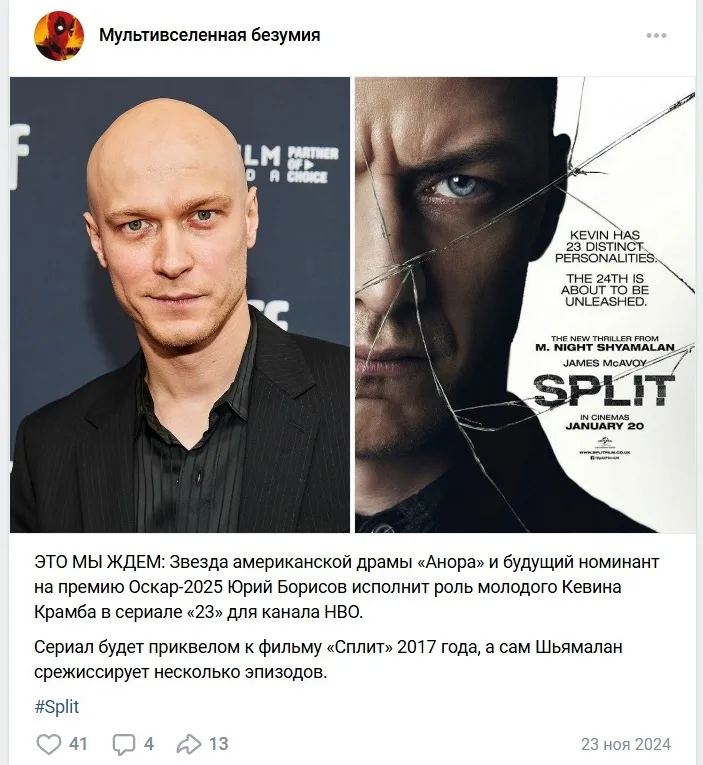Click the post text about Юрий Борисов
Image resolution: width=703 pixels, height=765 pixels.
point(346,587)
